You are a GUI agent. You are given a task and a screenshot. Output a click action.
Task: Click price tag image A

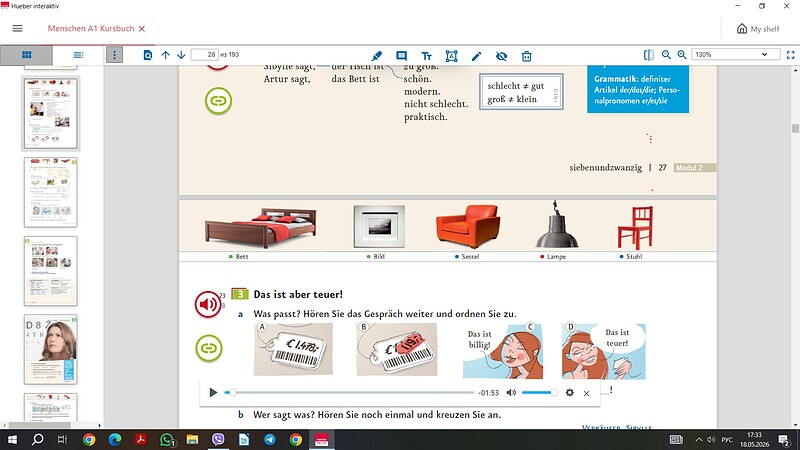(x=293, y=349)
